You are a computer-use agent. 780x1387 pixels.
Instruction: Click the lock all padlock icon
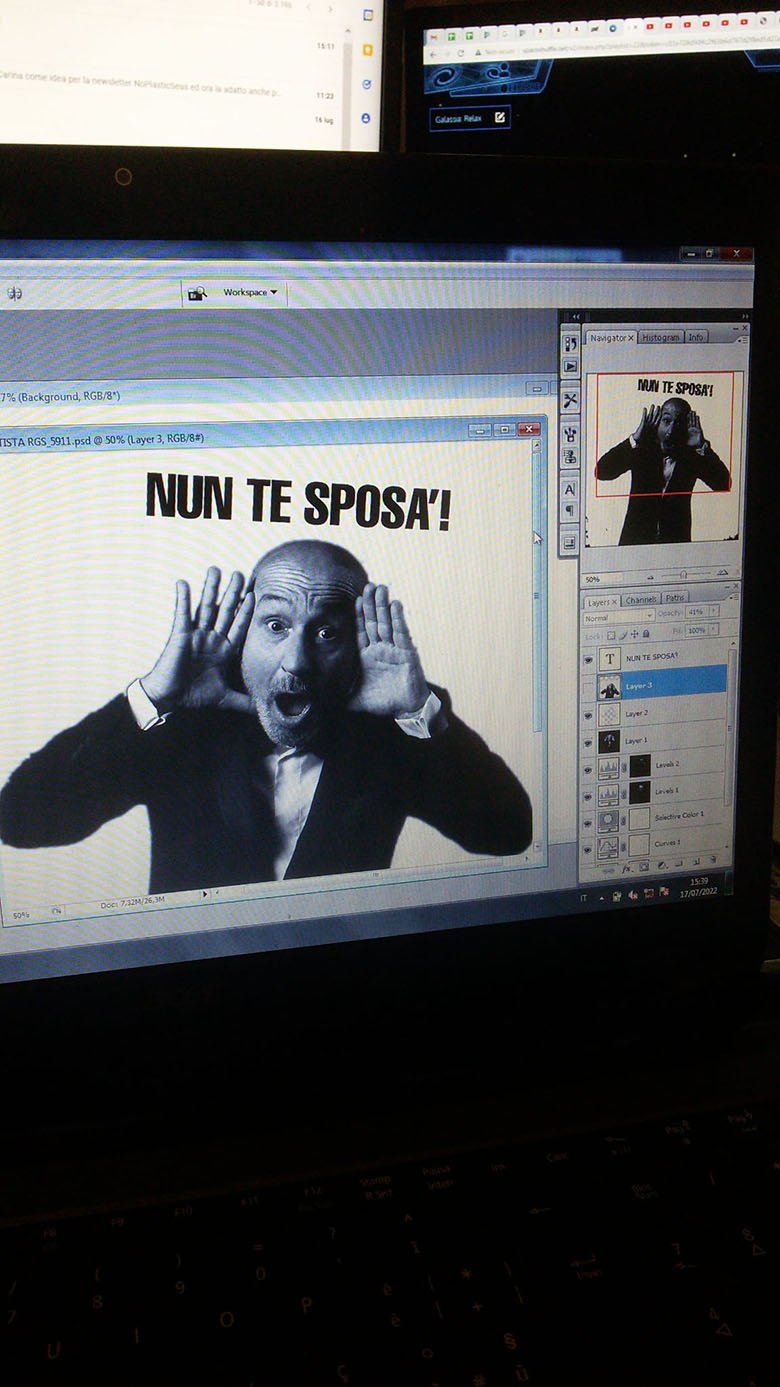[646, 634]
